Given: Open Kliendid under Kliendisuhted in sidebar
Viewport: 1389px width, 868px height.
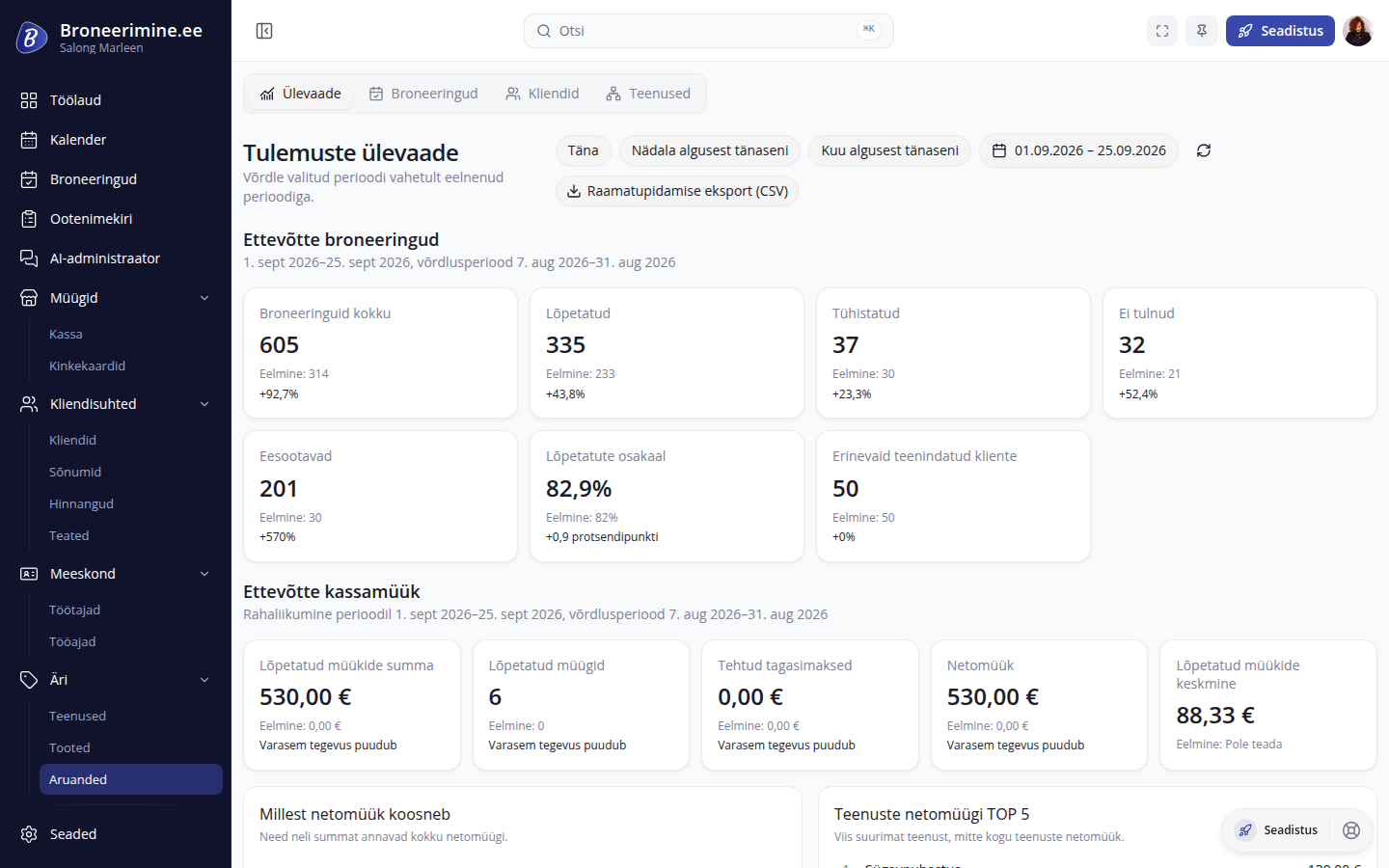Looking at the screenshot, I should [131, 441].
